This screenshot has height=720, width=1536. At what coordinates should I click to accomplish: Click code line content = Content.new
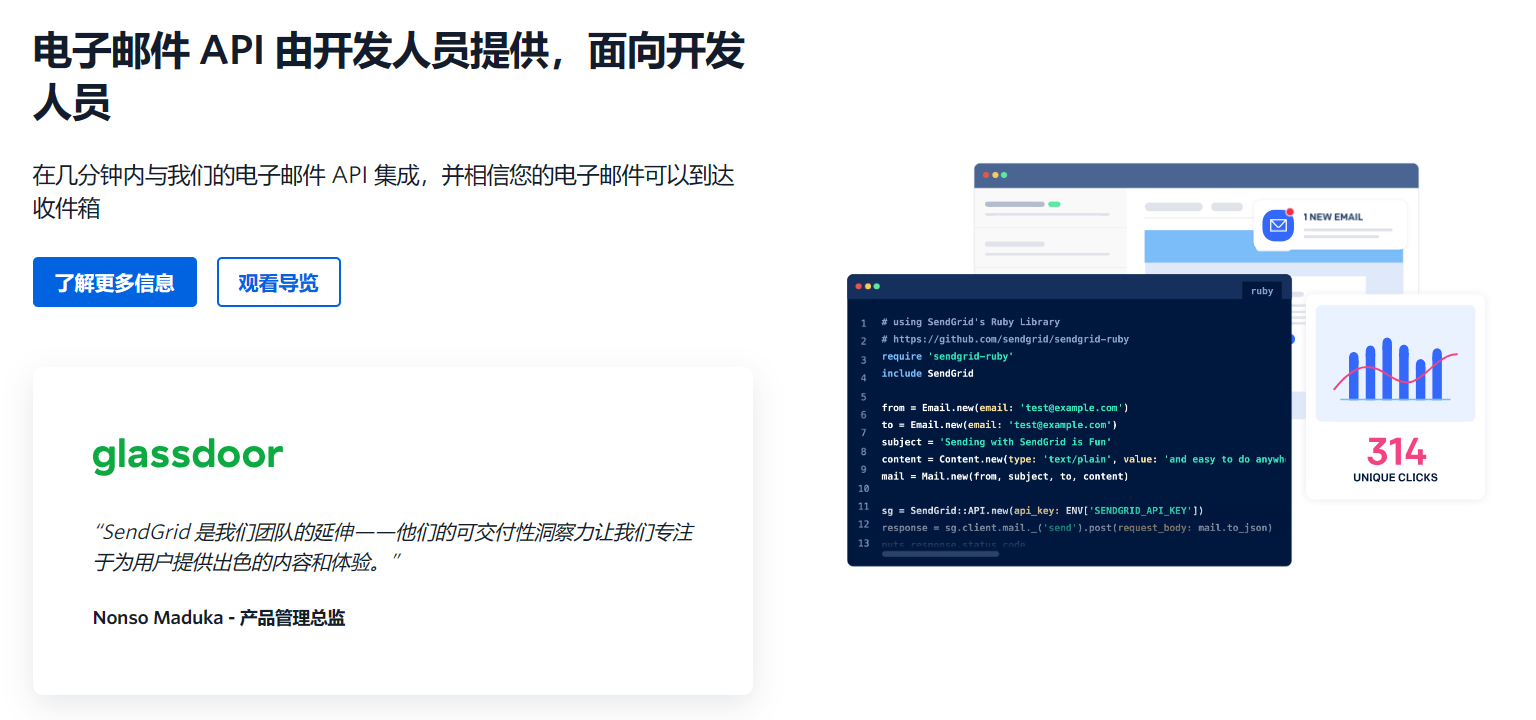[1083, 459]
